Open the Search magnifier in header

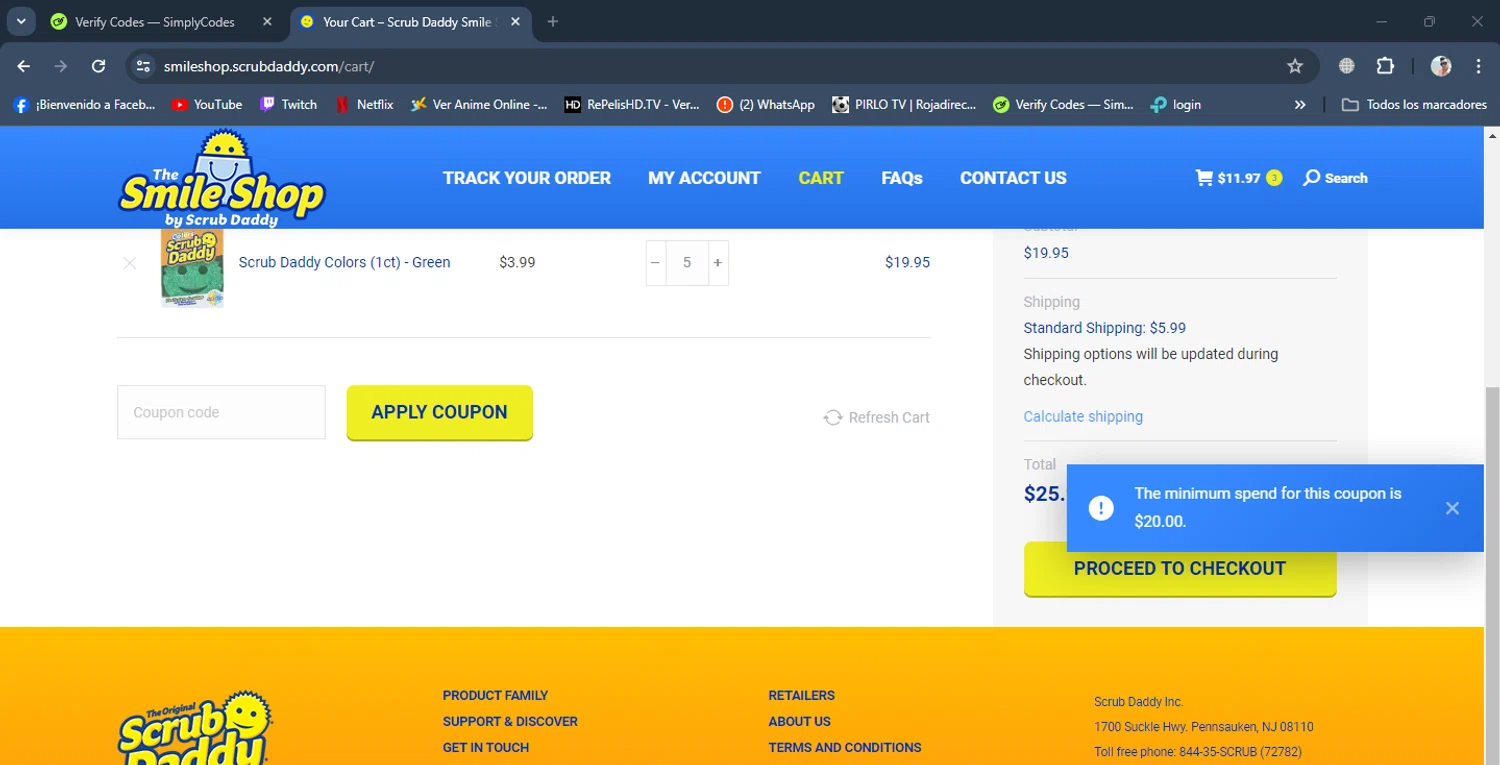click(1335, 178)
